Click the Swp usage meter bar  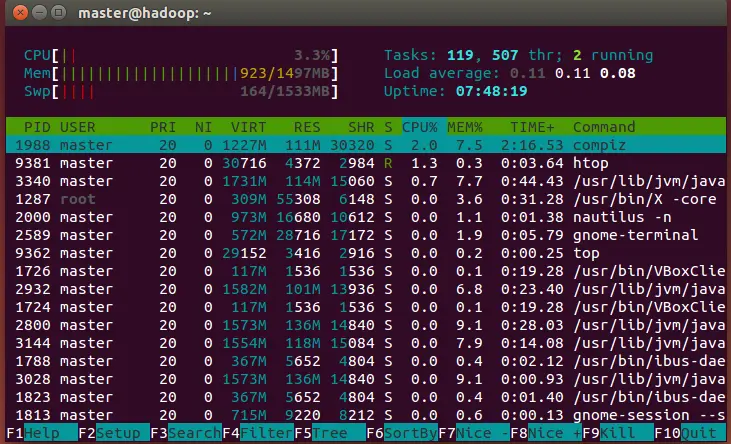[x=181, y=91]
